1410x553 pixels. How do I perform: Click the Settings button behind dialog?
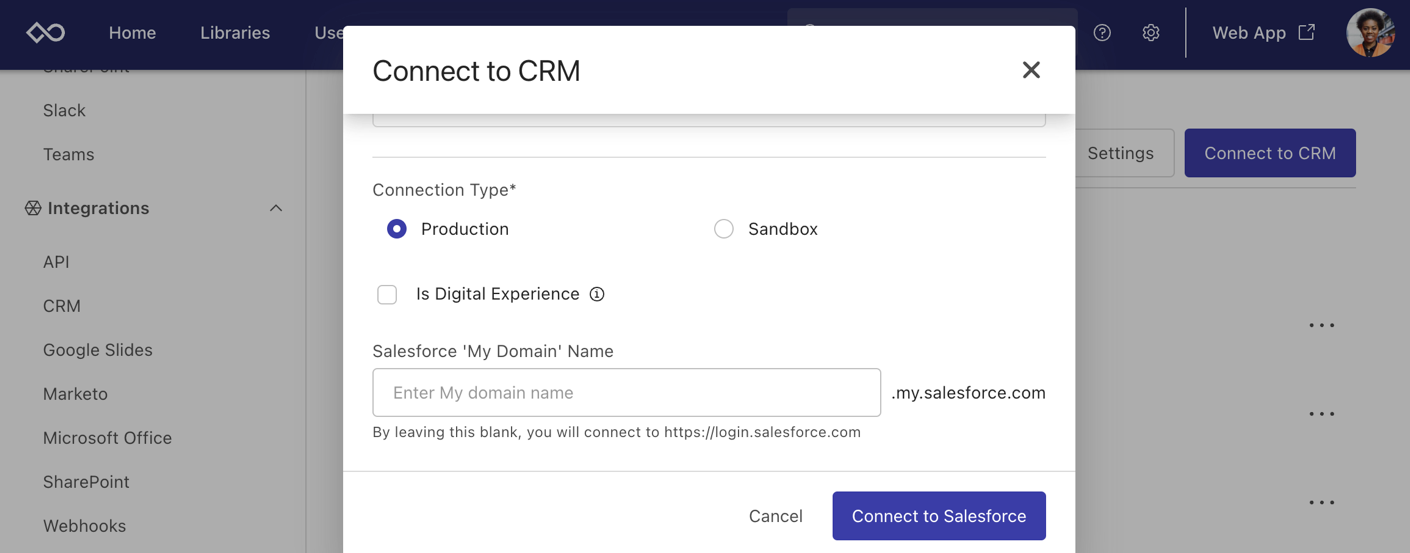(1121, 153)
